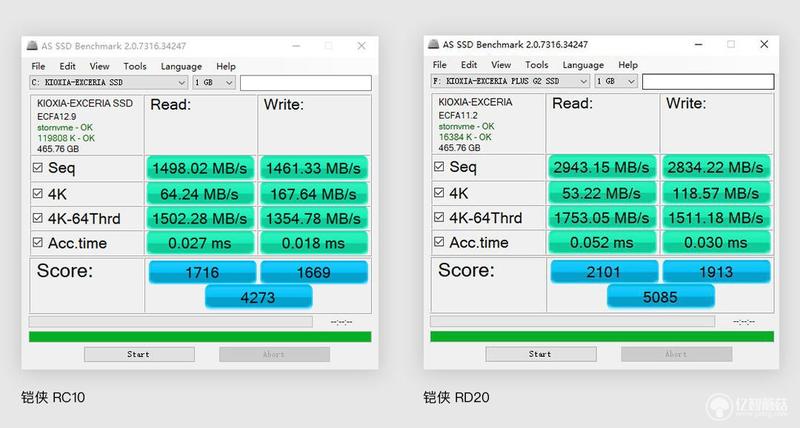
Task: Close the right AS SSD Benchmark window
Action: pyautogui.click(x=764, y=44)
